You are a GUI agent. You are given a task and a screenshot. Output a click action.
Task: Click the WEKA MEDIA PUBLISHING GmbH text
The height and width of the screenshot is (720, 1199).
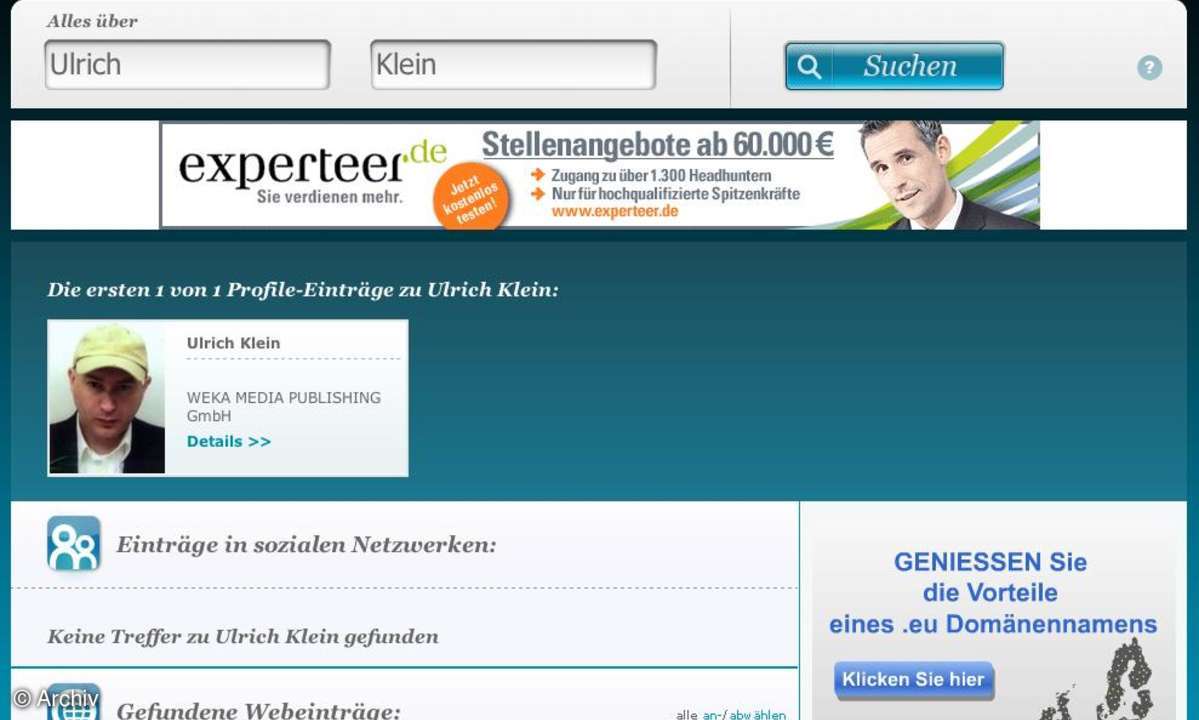[x=284, y=407]
